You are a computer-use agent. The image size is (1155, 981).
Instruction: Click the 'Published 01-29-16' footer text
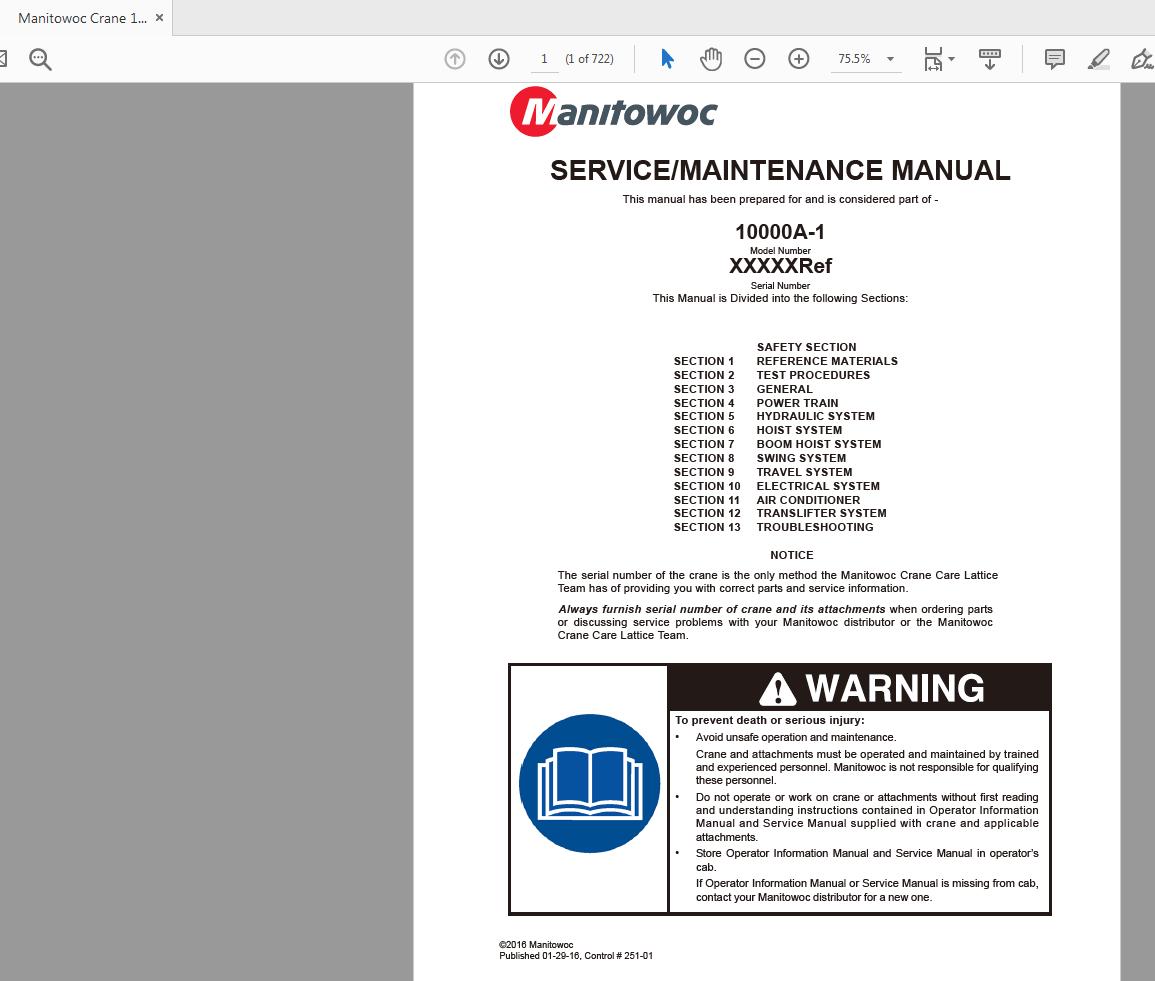[x=540, y=956]
